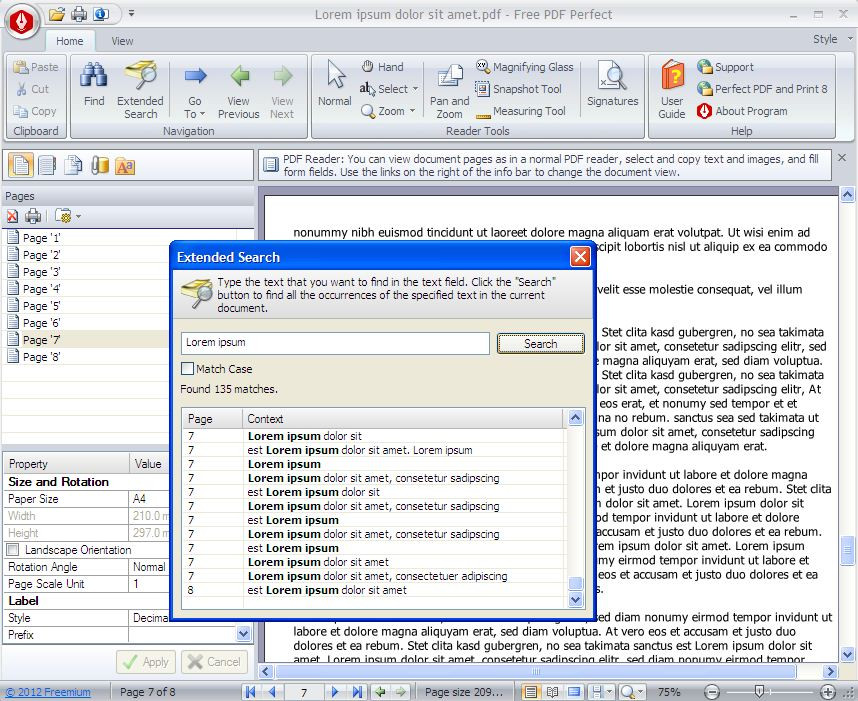The image size is (858, 701).
Task: Open the Pan and Zoom tool
Action: (x=449, y=90)
